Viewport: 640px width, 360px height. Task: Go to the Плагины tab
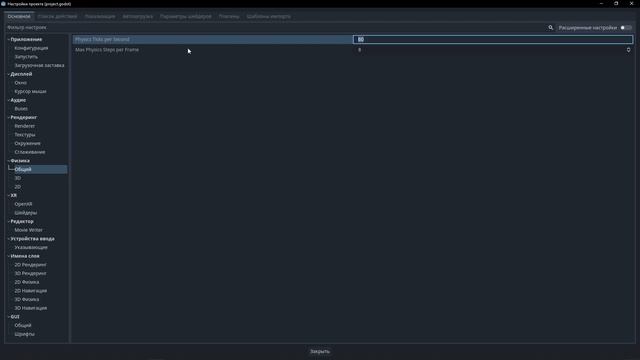pos(229,16)
